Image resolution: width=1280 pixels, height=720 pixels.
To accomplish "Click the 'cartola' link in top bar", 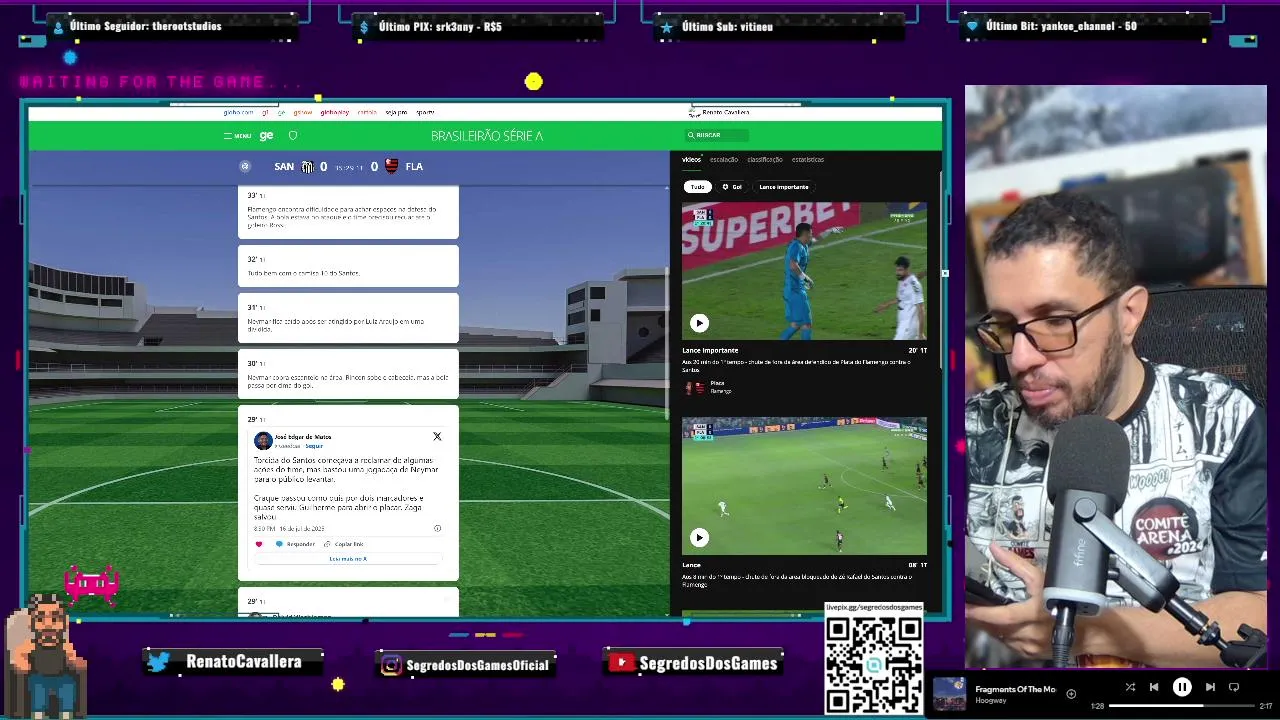I will (x=367, y=112).
